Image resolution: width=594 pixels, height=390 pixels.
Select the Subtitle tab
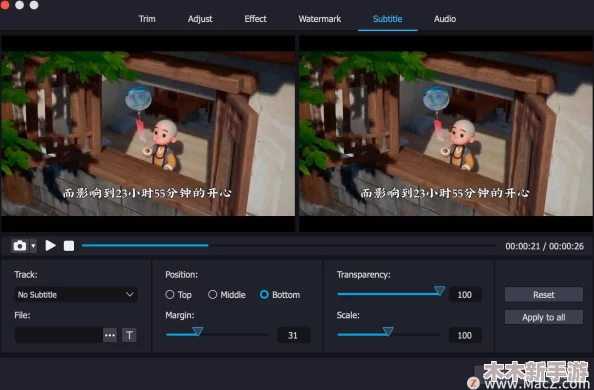coord(388,19)
